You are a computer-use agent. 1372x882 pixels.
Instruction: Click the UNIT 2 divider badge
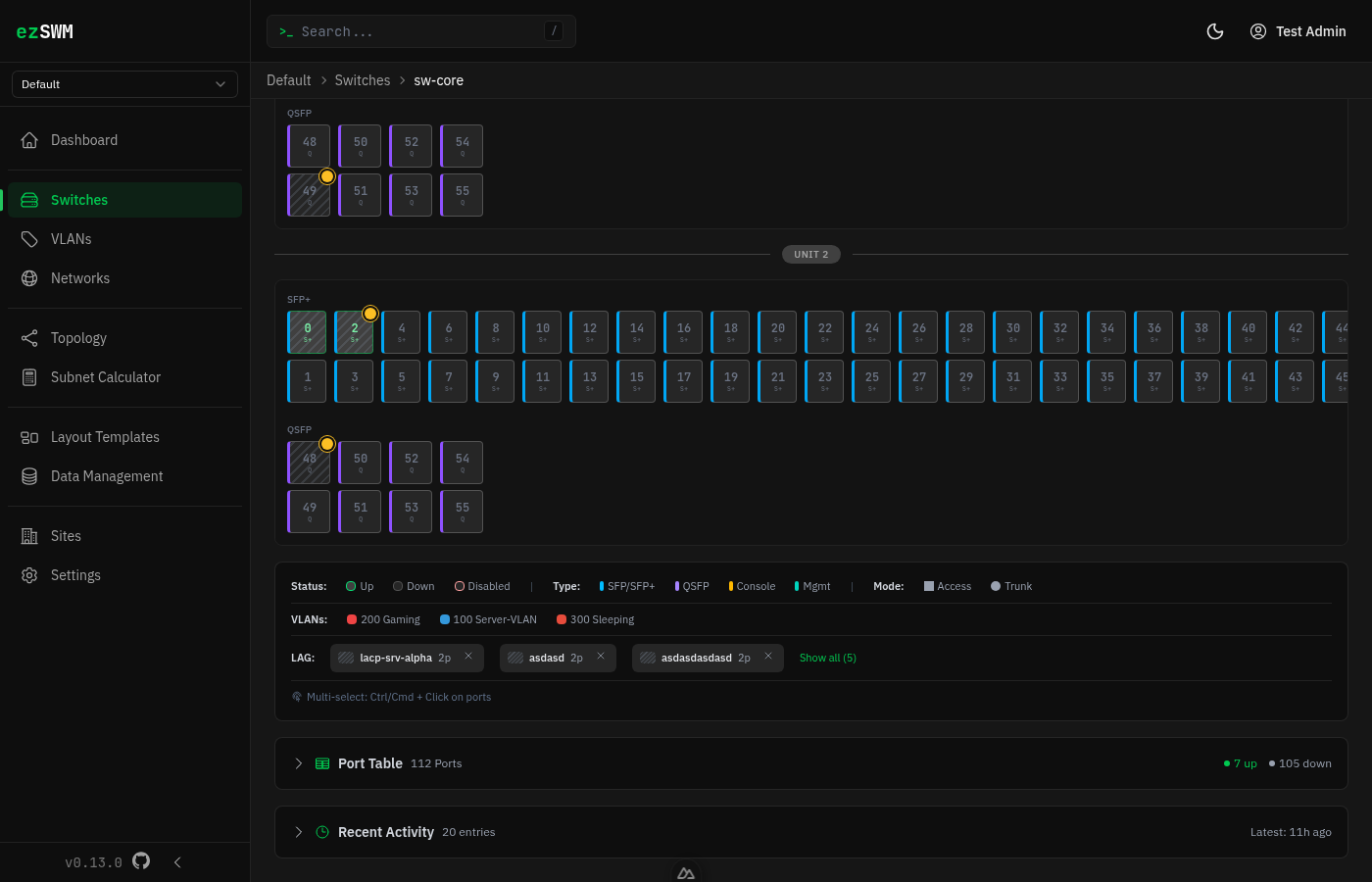(811, 254)
